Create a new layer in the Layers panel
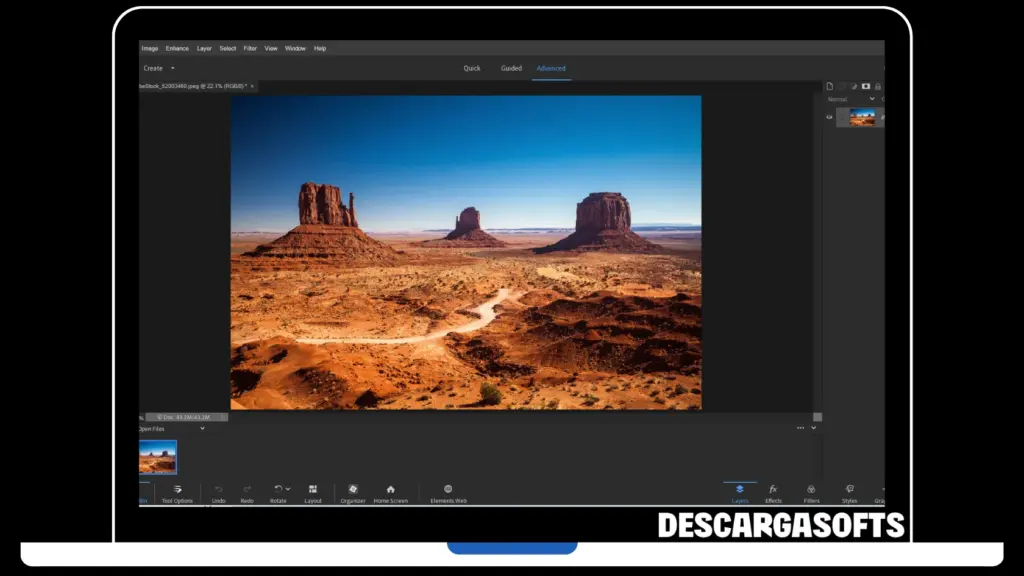The width and height of the screenshot is (1024, 576). click(830, 86)
